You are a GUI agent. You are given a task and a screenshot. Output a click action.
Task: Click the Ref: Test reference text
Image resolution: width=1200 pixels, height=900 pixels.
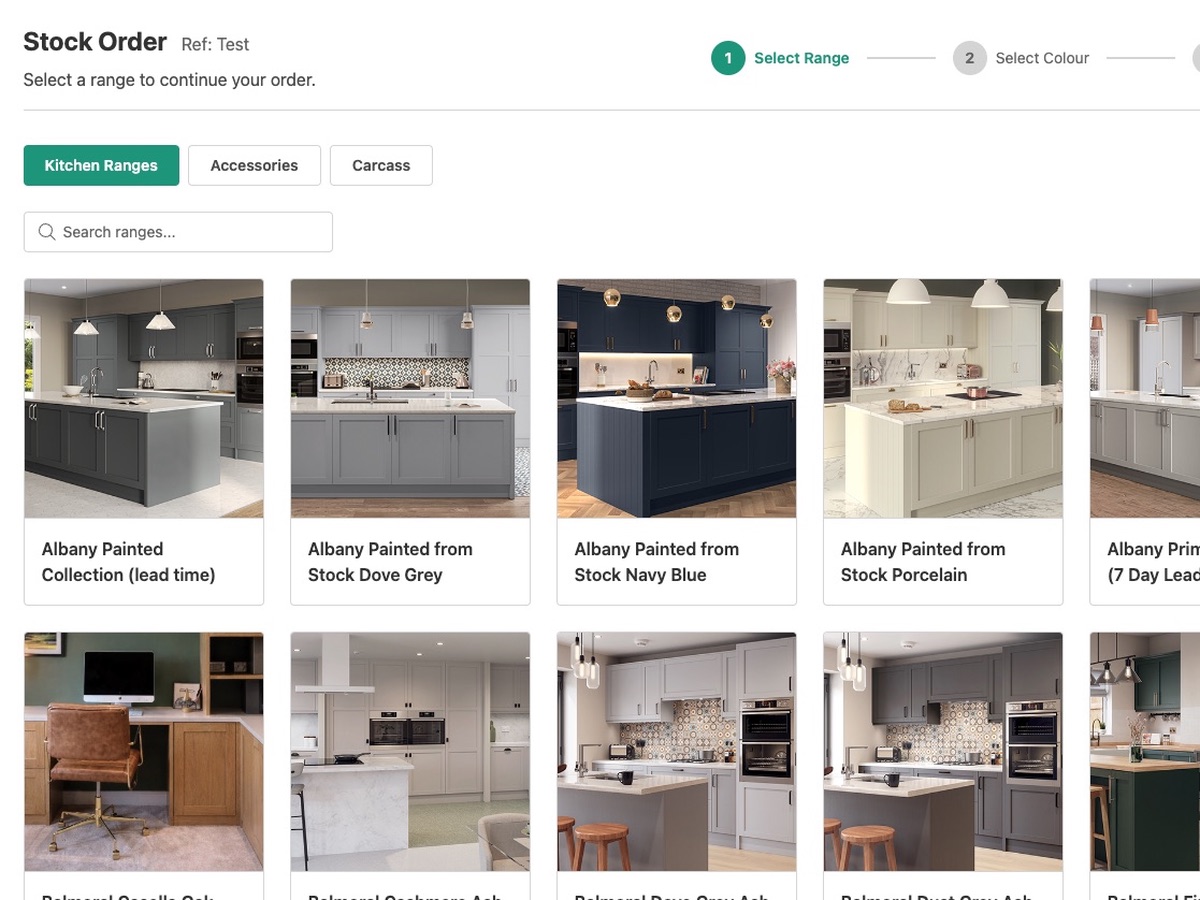215,44
